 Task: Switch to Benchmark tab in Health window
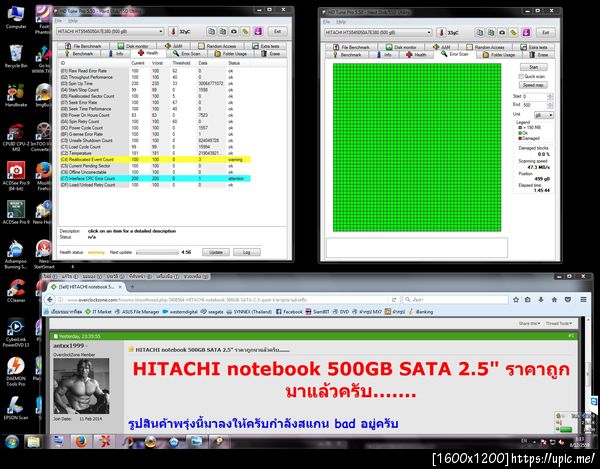(79, 54)
